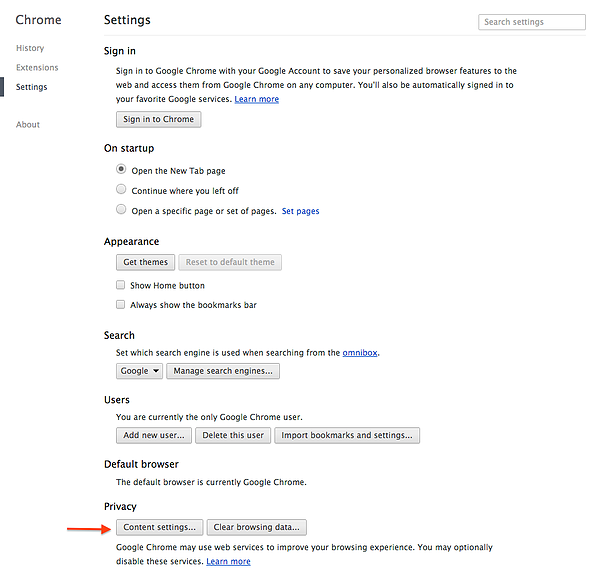The image size is (600, 573).
Task: Enable the Show Home button checkbox
Action: click(x=121, y=285)
